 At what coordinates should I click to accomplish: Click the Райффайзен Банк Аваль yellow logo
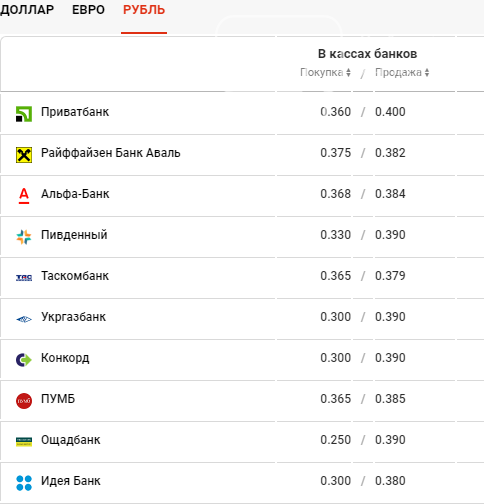tap(24, 155)
